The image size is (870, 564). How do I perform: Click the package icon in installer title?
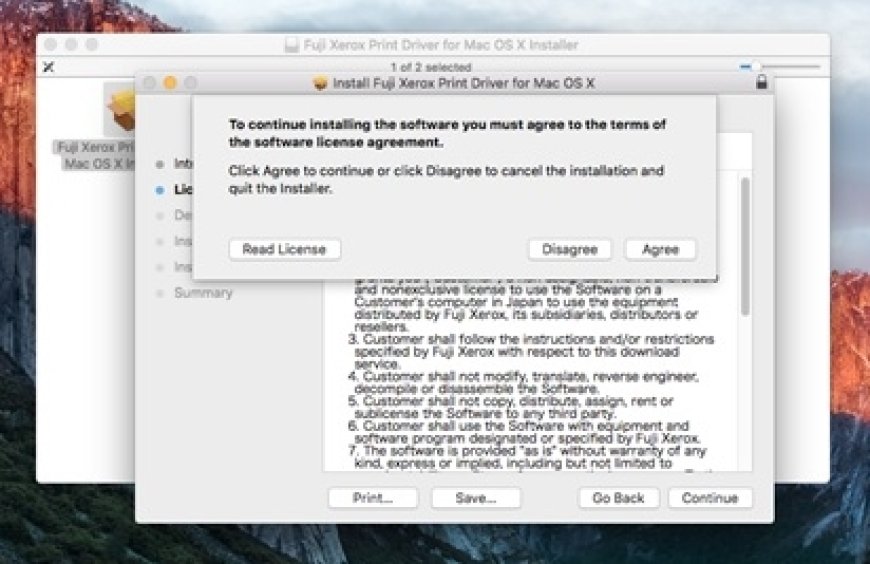[x=320, y=83]
